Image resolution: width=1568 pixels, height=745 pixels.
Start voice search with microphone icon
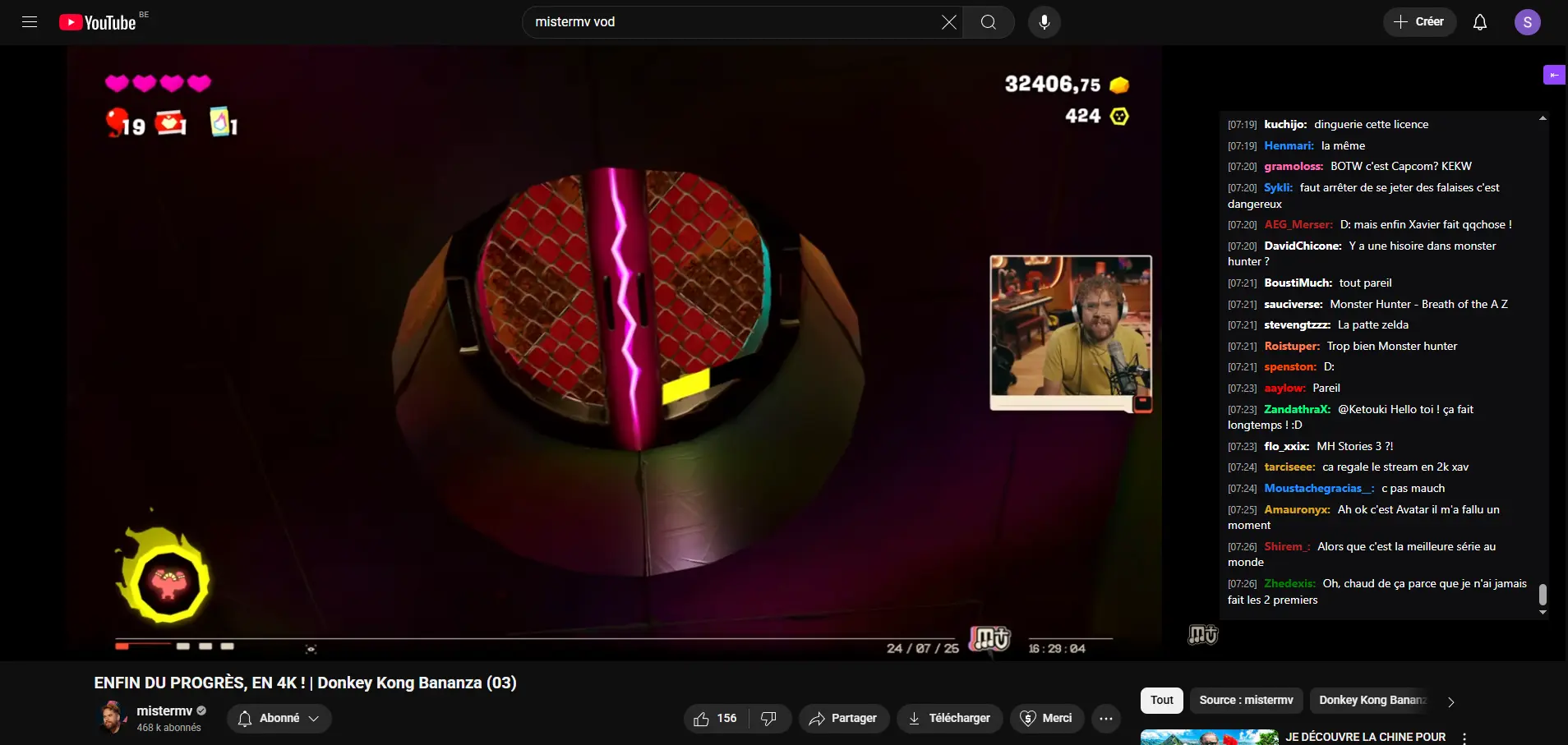point(1044,22)
